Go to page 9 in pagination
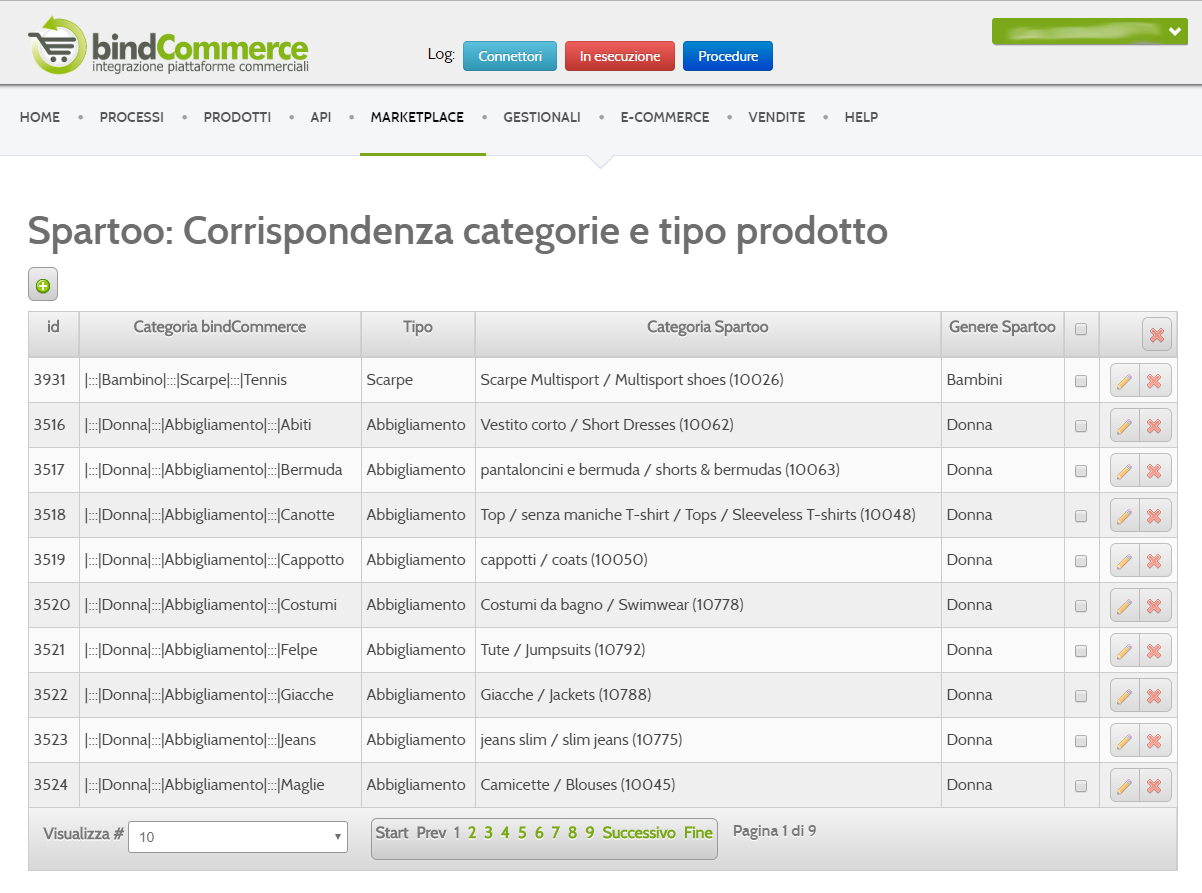This screenshot has height=893, width=1202. 590,832
